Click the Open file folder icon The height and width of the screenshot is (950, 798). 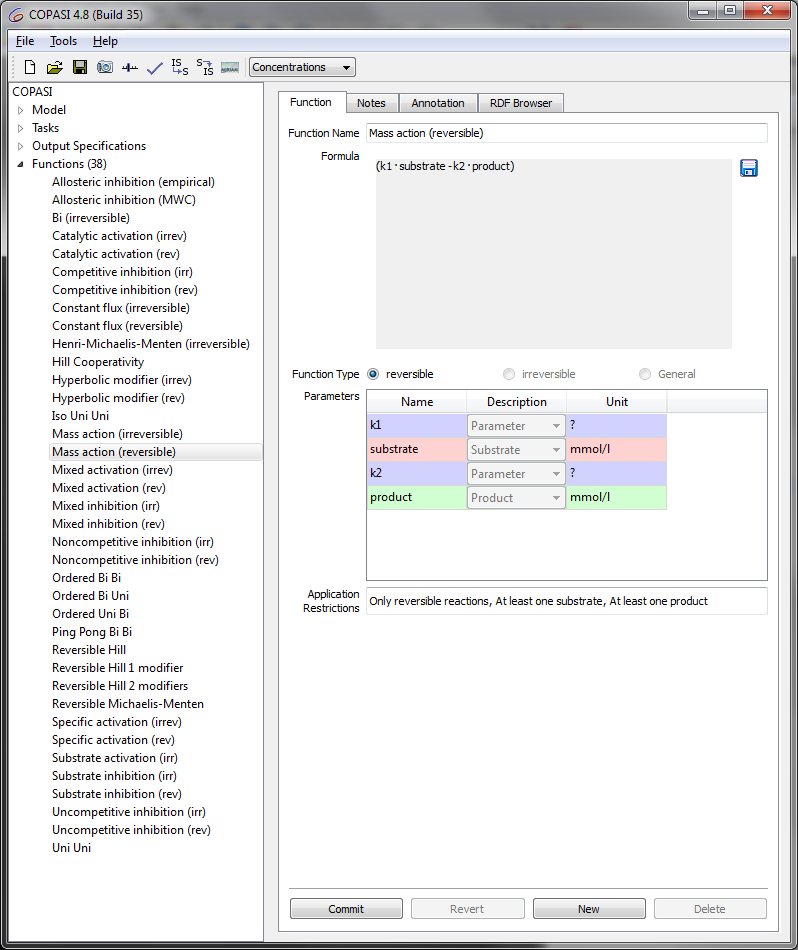click(55, 68)
